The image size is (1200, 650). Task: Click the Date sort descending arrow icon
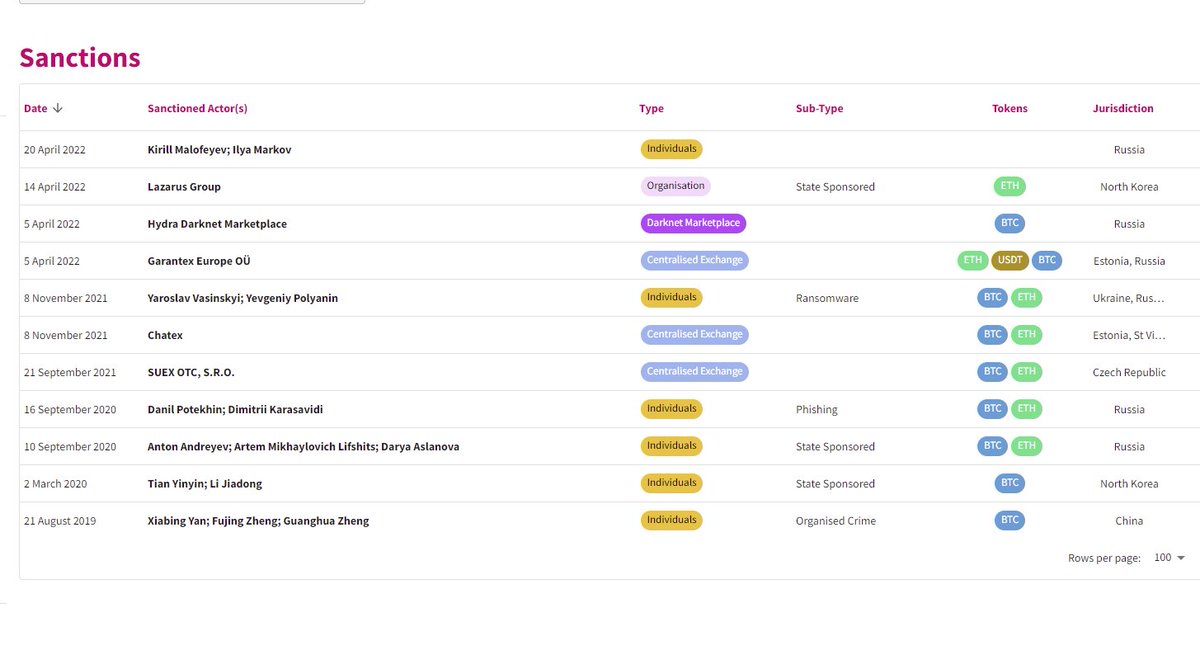pos(58,108)
